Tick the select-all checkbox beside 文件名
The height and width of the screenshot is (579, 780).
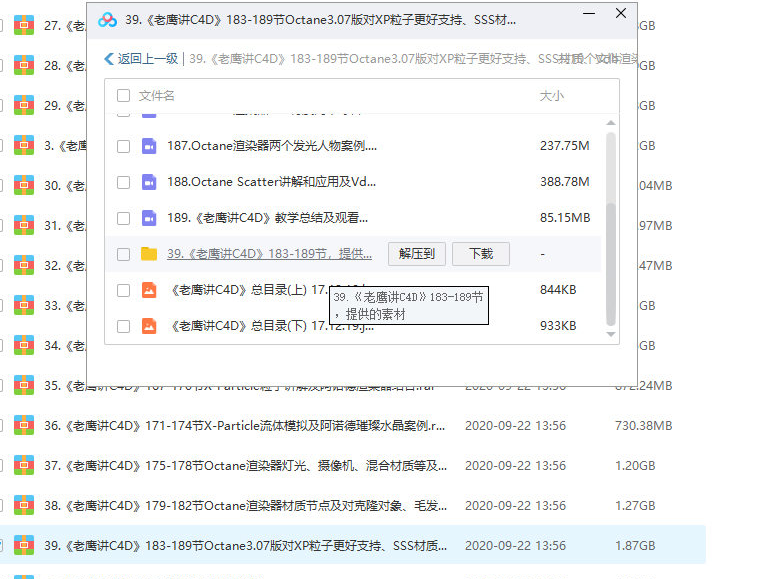coord(123,96)
